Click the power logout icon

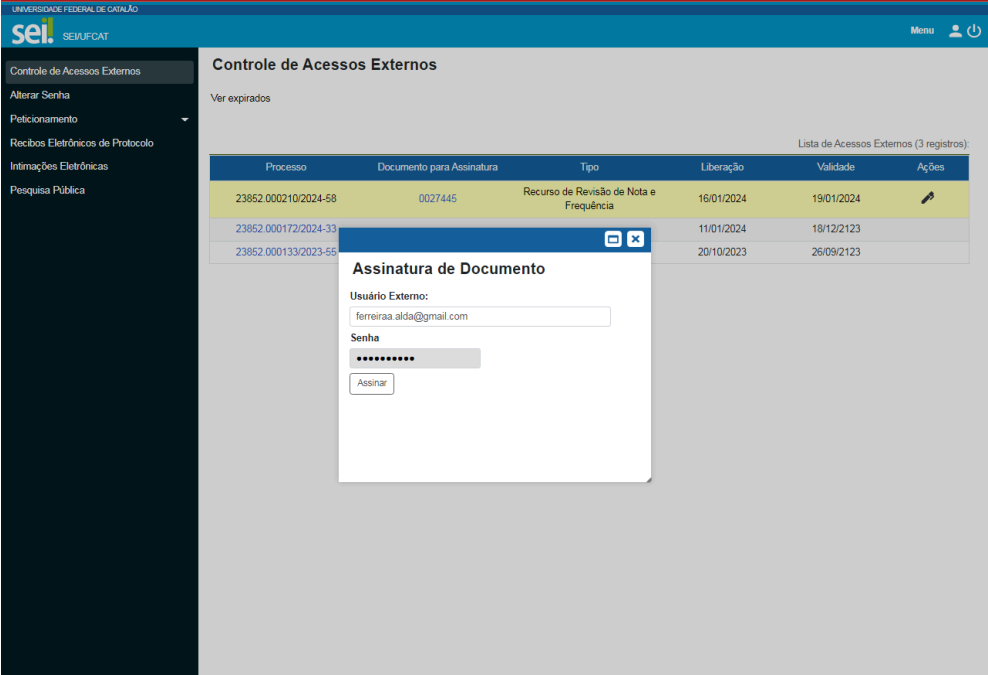tap(974, 31)
